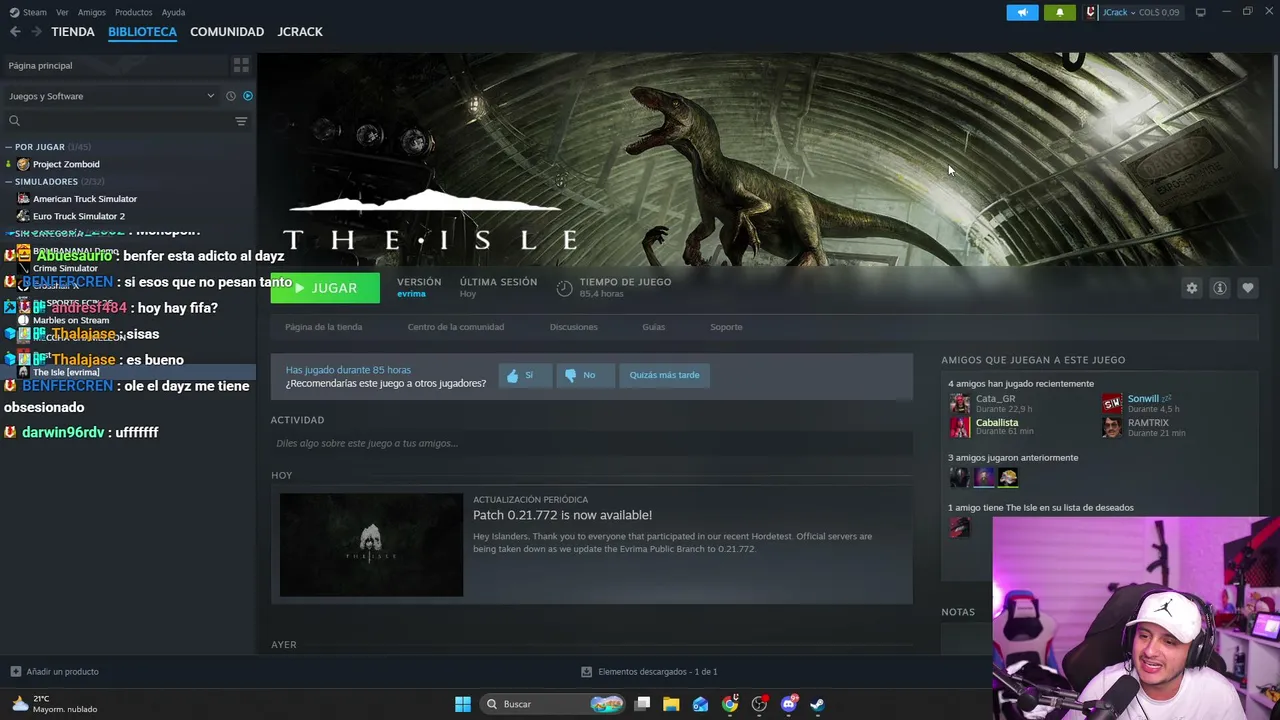This screenshot has height=720, width=1280.
Task: Open the library advanced filter options
Action: click(x=241, y=121)
